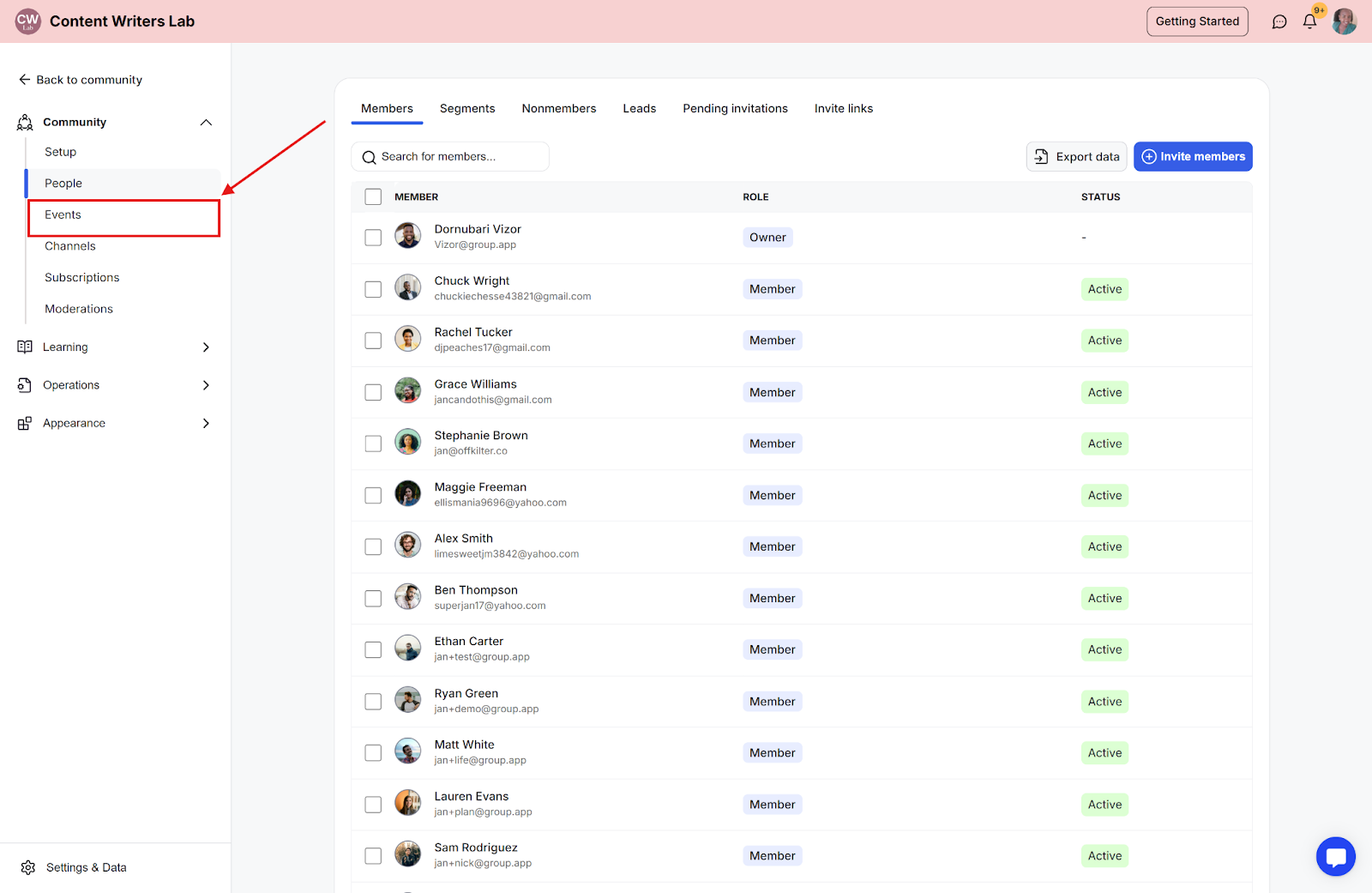Click Matt White's Active status badge
Screen dimensions: 1372x893
(1104, 753)
